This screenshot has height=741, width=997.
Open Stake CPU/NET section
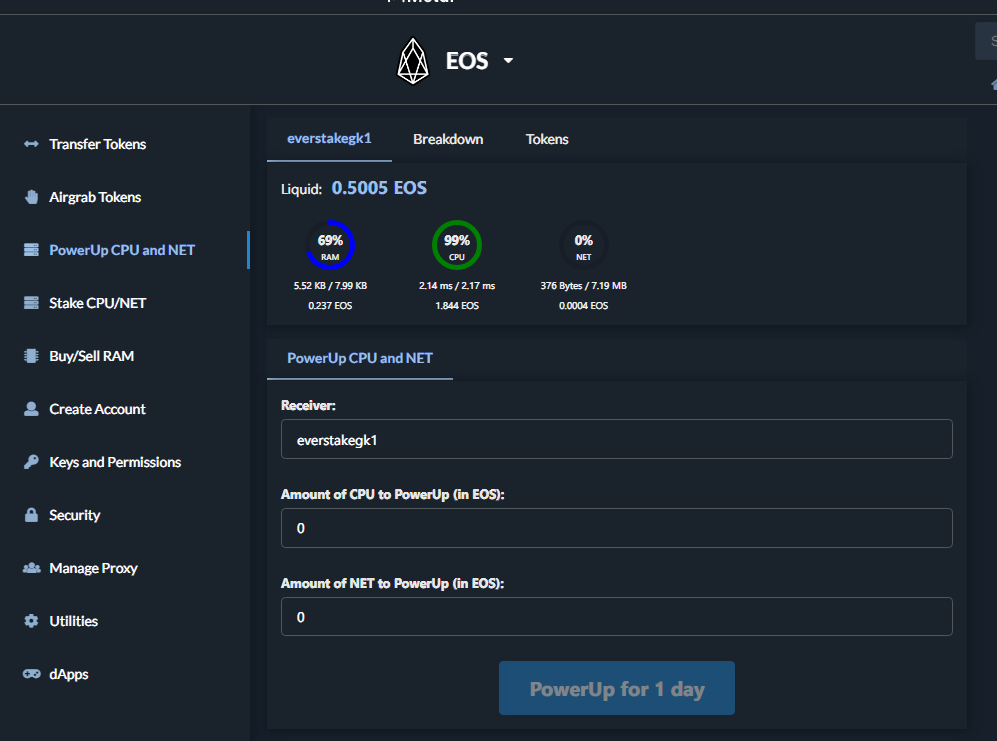point(97,303)
